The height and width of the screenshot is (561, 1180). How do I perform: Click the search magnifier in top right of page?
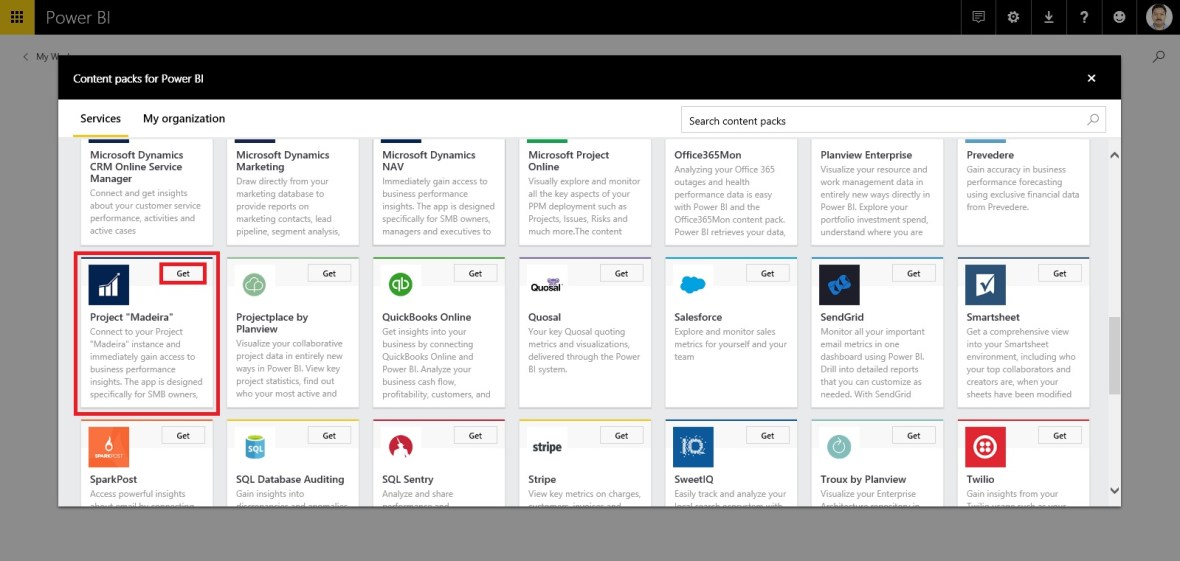pyautogui.click(x=1159, y=56)
